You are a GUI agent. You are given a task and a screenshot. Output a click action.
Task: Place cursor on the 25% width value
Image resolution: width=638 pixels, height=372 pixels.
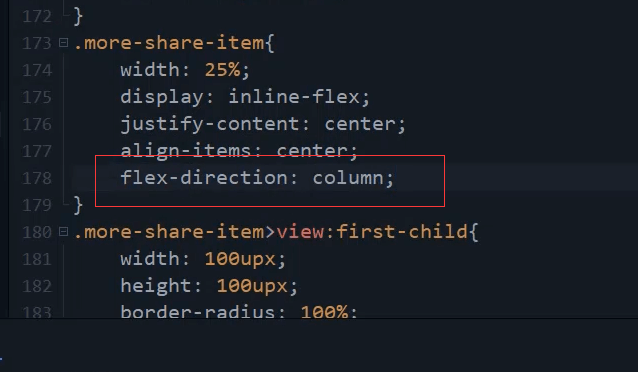tap(222, 70)
